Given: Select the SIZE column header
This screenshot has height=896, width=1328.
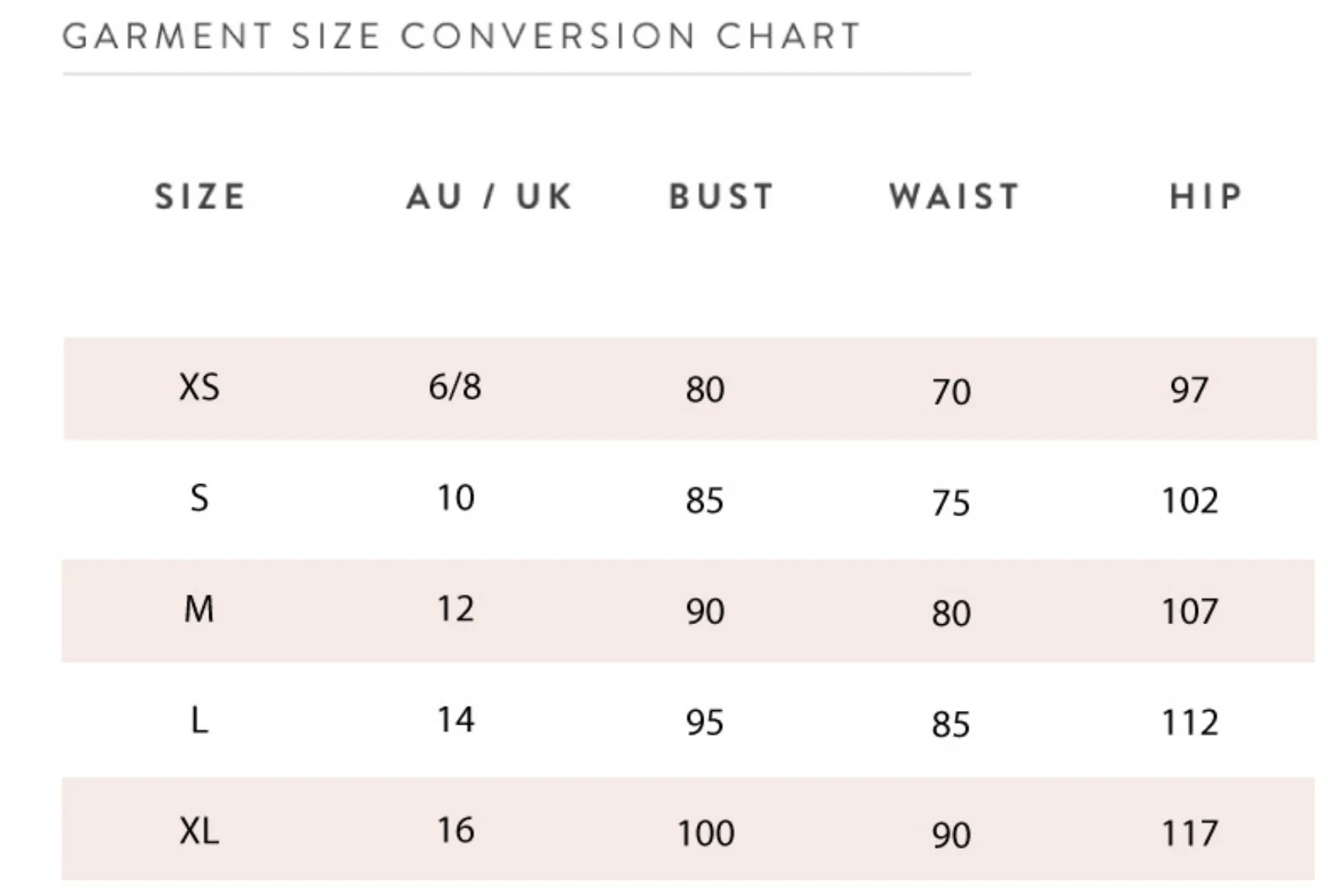Looking at the screenshot, I should pos(201,196).
